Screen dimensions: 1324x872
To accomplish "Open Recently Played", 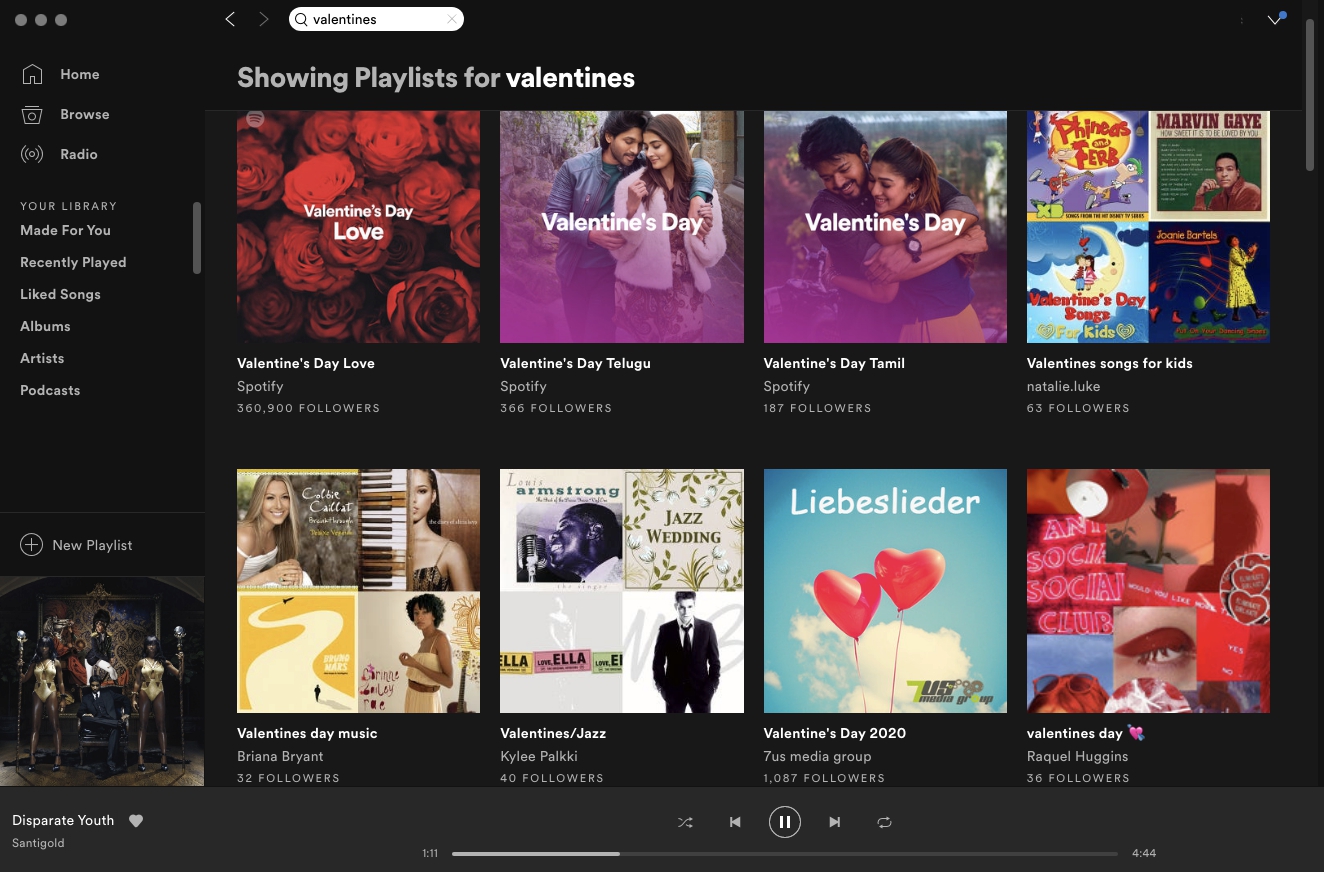I will pos(73,262).
